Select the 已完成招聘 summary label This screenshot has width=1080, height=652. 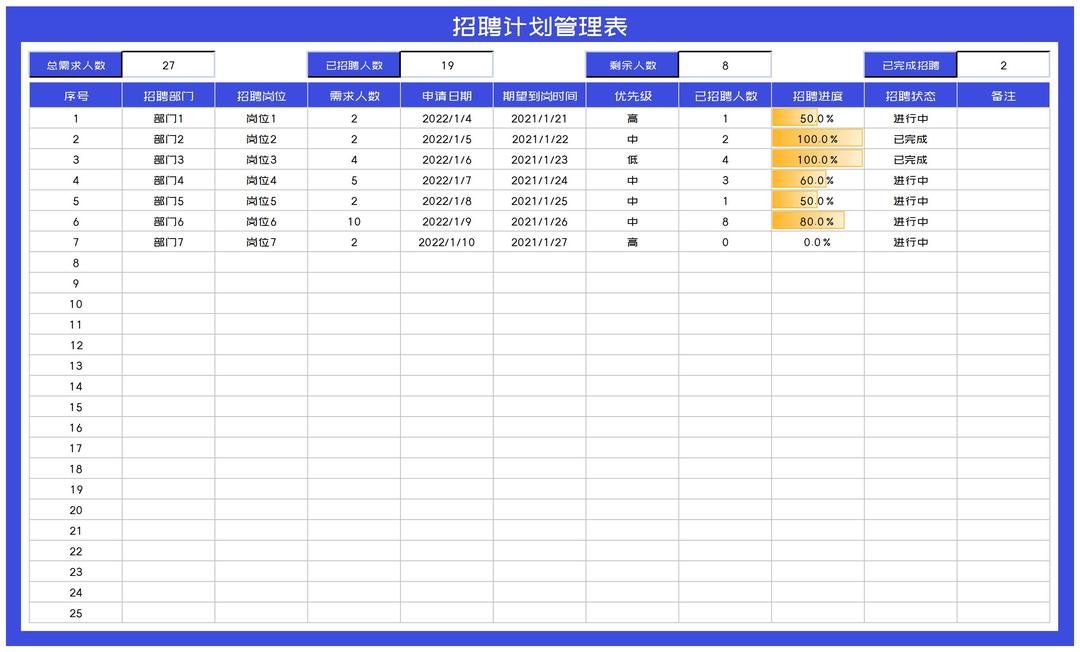click(911, 65)
